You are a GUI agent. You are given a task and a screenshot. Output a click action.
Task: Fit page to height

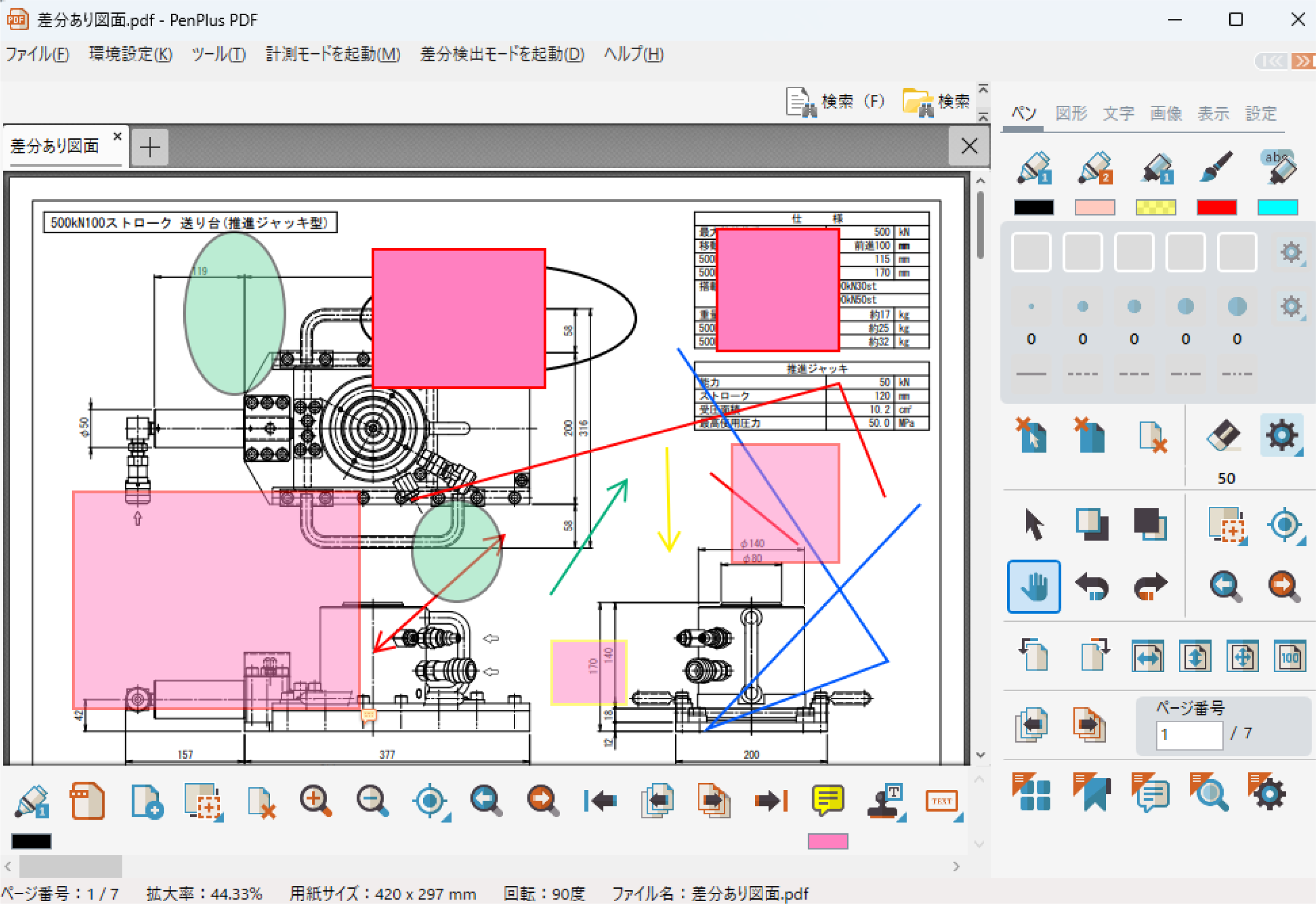1195,656
